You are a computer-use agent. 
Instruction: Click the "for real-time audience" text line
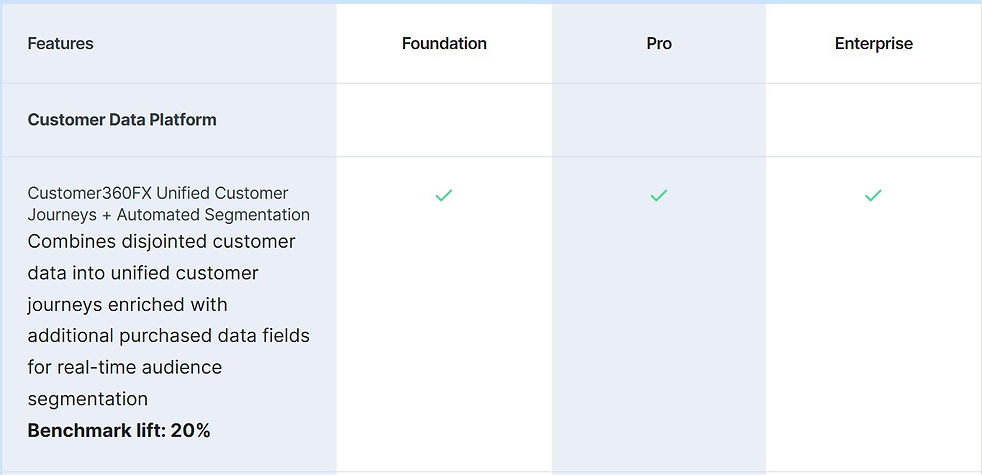(x=124, y=367)
